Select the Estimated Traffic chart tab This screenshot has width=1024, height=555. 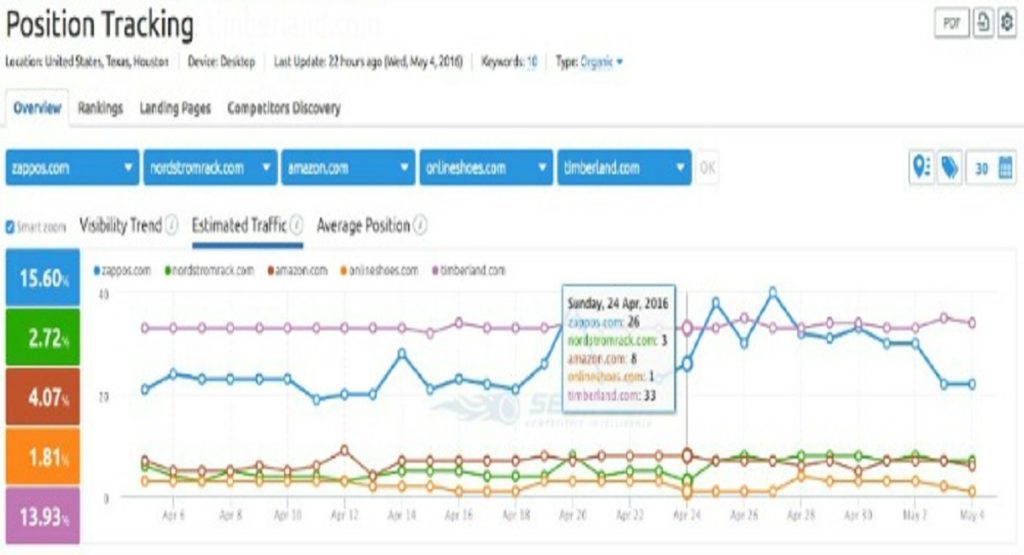239,225
